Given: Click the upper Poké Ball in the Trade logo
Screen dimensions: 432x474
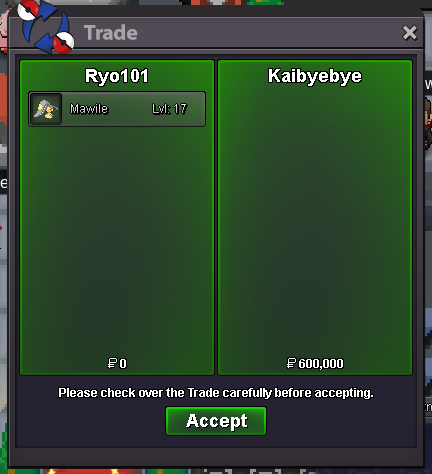Looking at the screenshot, I should pos(28,11).
